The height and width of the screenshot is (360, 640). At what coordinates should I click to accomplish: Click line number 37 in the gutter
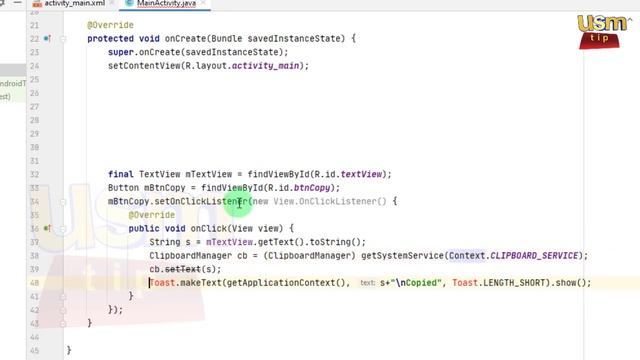(34, 242)
